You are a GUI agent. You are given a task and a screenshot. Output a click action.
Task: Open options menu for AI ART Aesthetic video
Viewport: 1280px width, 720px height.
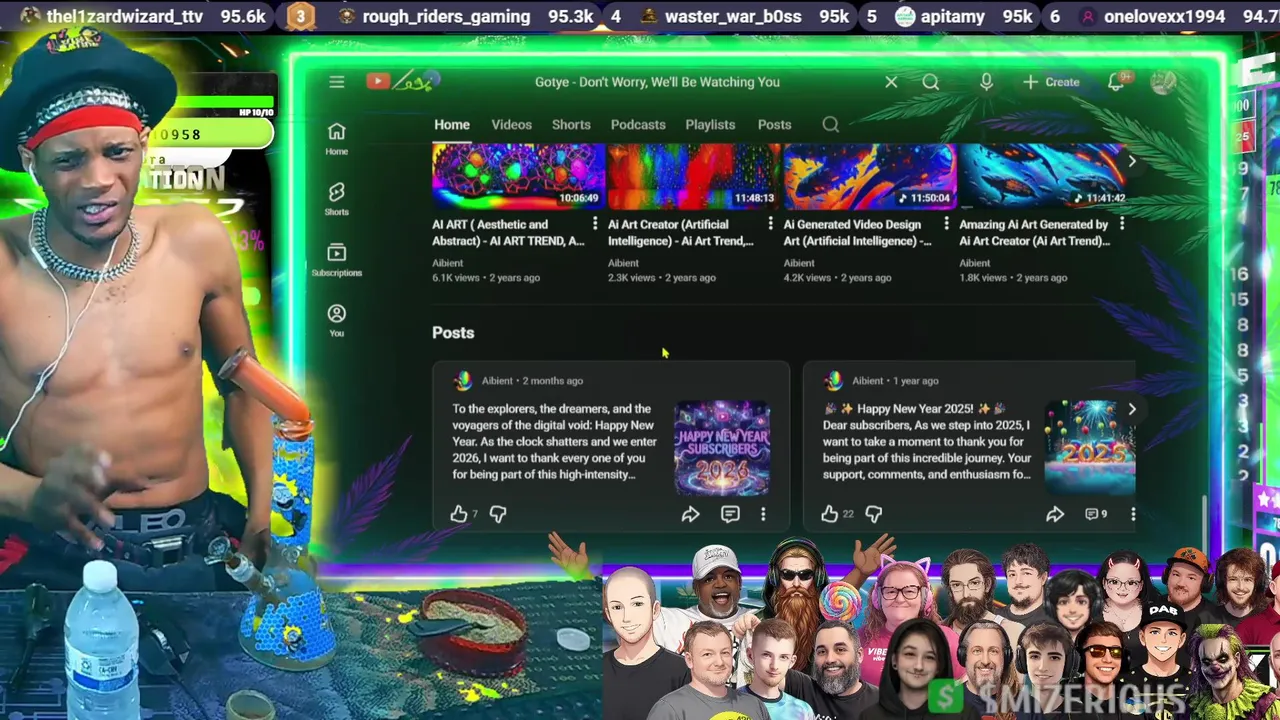click(x=595, y=224)
